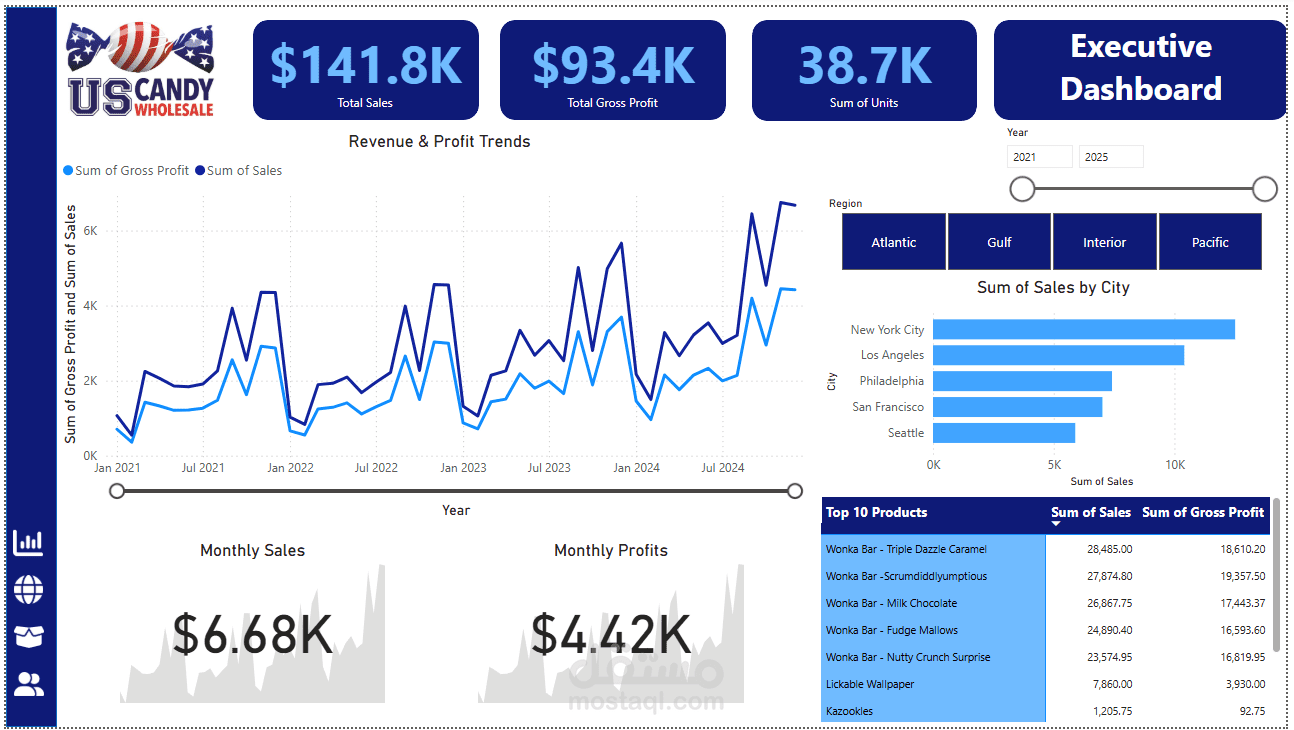Select Wonka Bar - Milk Chocolate row
This screenshot has width=1294, height=730.
point(1045,603)
